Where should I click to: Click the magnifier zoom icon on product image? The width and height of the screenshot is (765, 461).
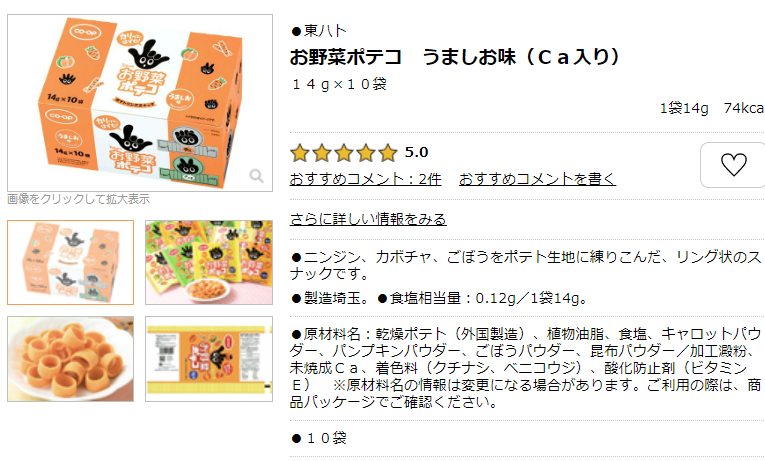(x=256, y=176)
